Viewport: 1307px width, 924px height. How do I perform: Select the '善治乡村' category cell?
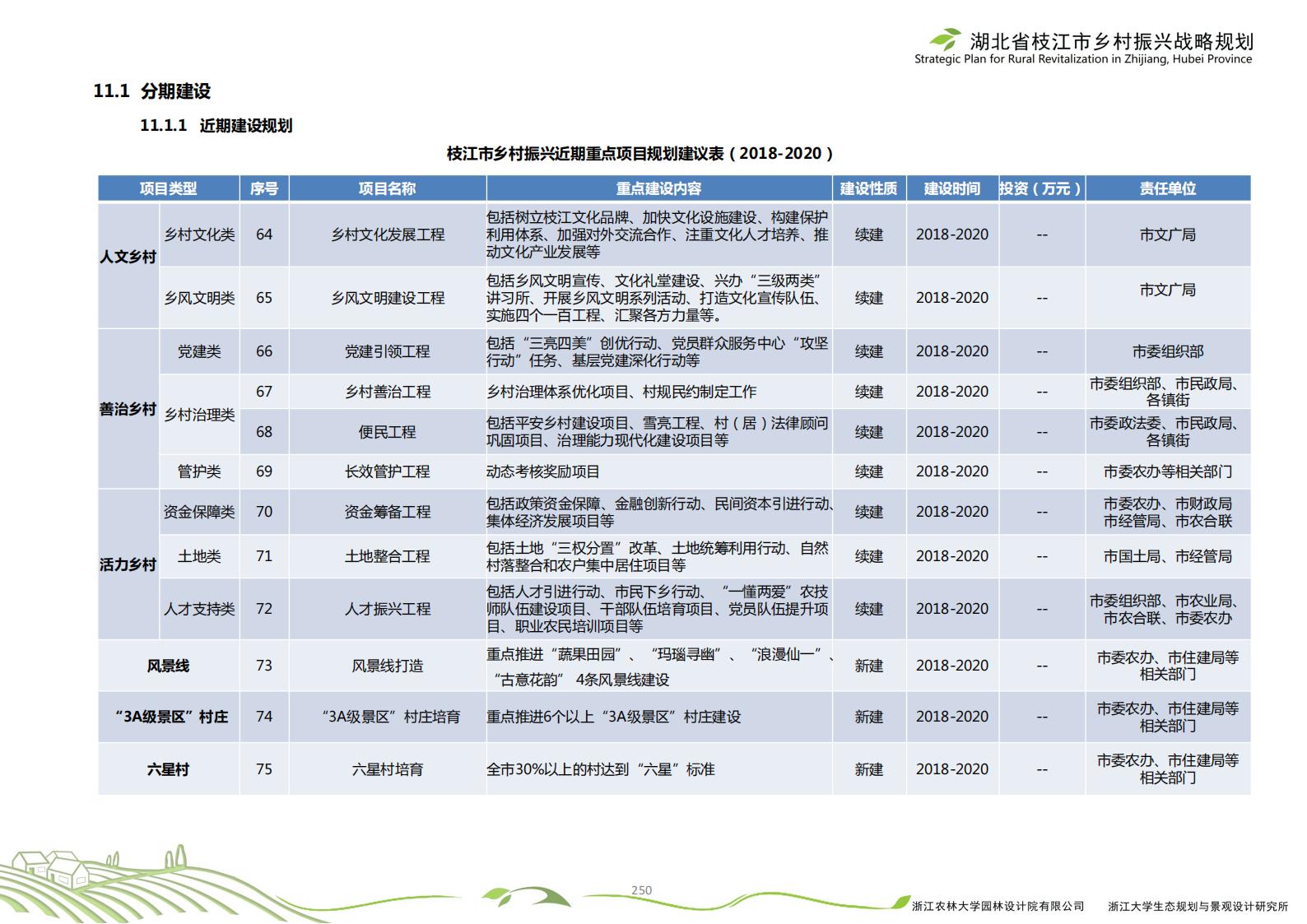tap(128, 409)
